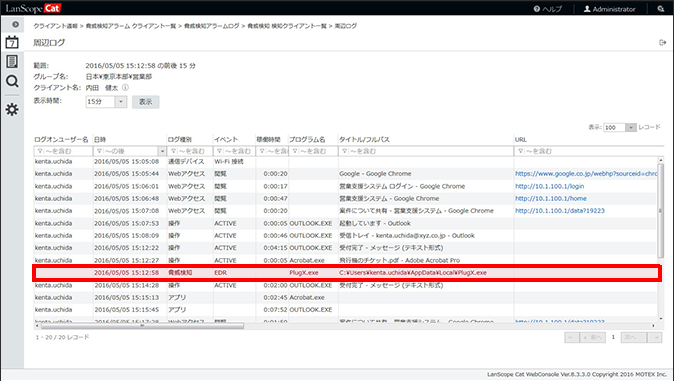Click the next page 次へ button

634,338
